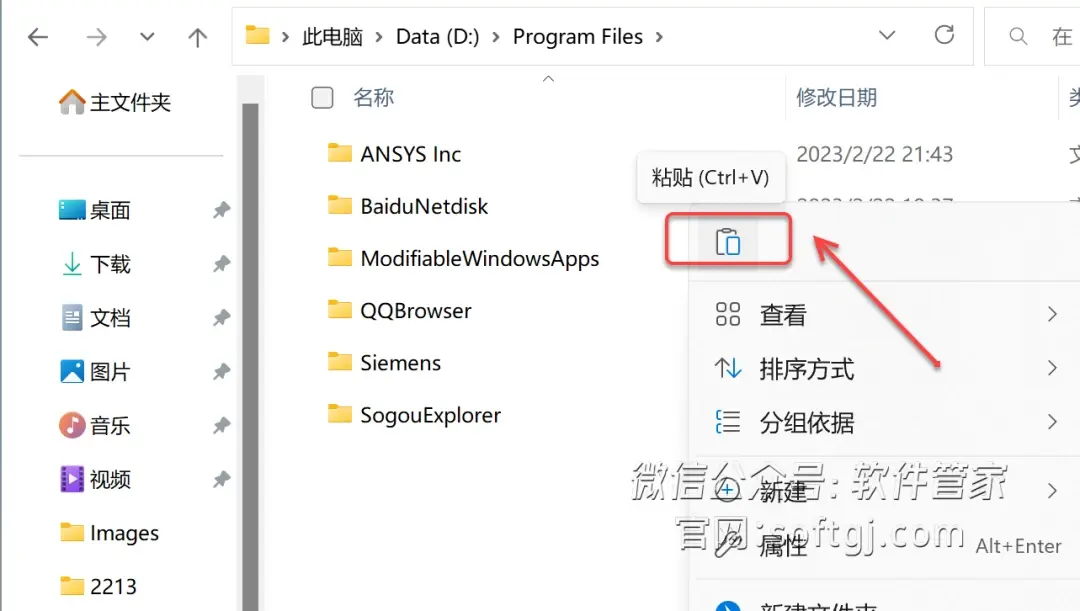Navigate forward with the right arrow
Screen dimensions: 1080x611
click(x=96, y=37)
